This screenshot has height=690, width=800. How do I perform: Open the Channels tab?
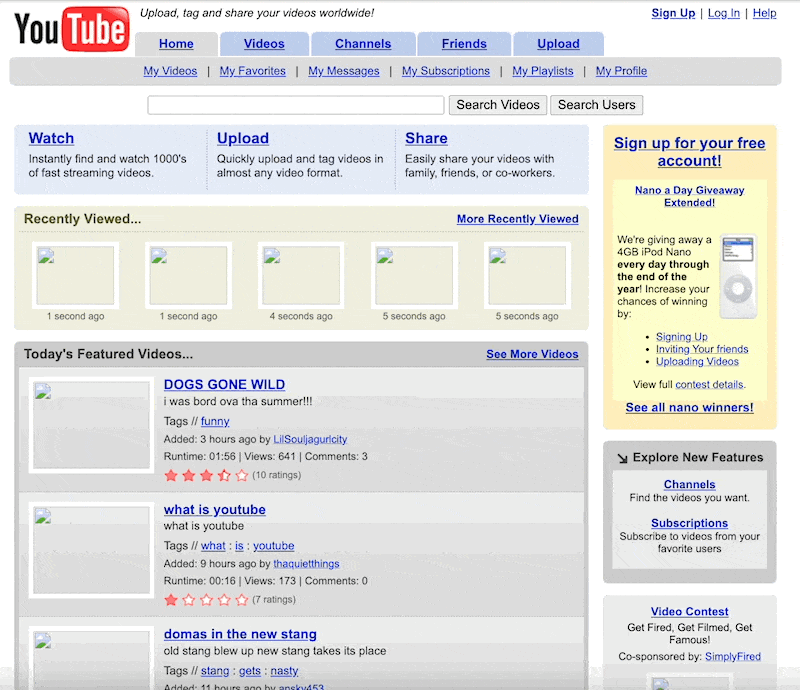coord(363,44)
